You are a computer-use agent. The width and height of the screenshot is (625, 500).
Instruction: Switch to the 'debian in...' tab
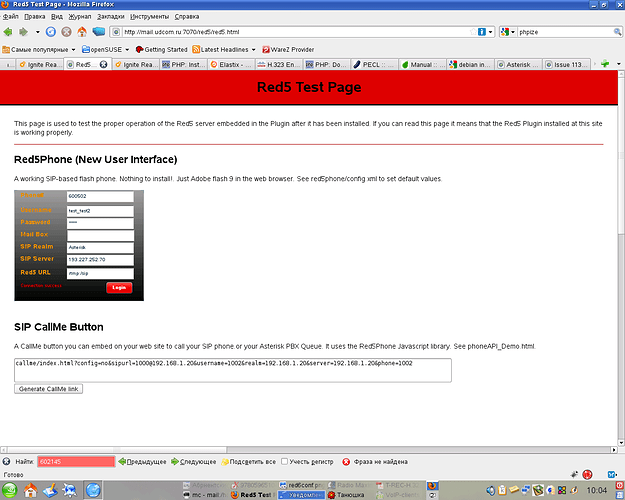pyautogui.click(x=471, y=65)
